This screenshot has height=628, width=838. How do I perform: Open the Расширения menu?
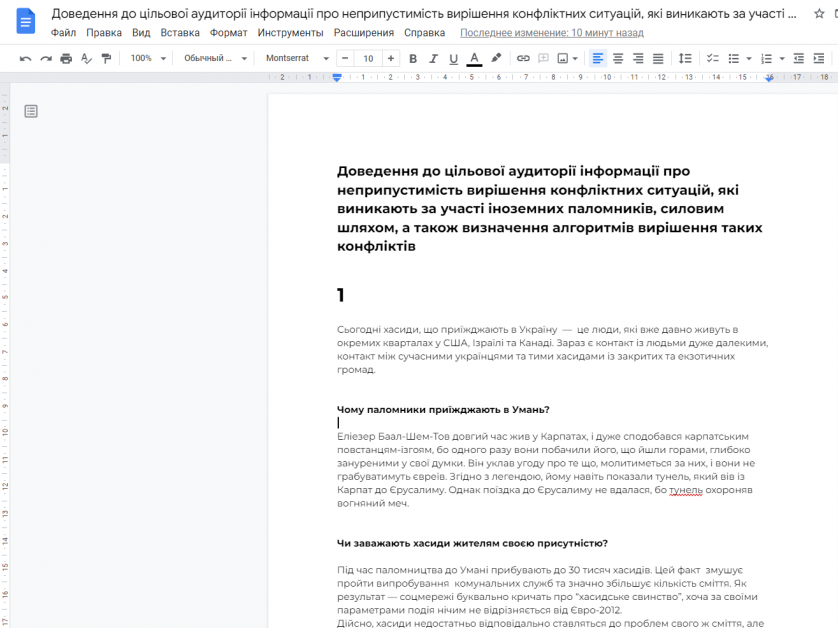tap(363, 33)
